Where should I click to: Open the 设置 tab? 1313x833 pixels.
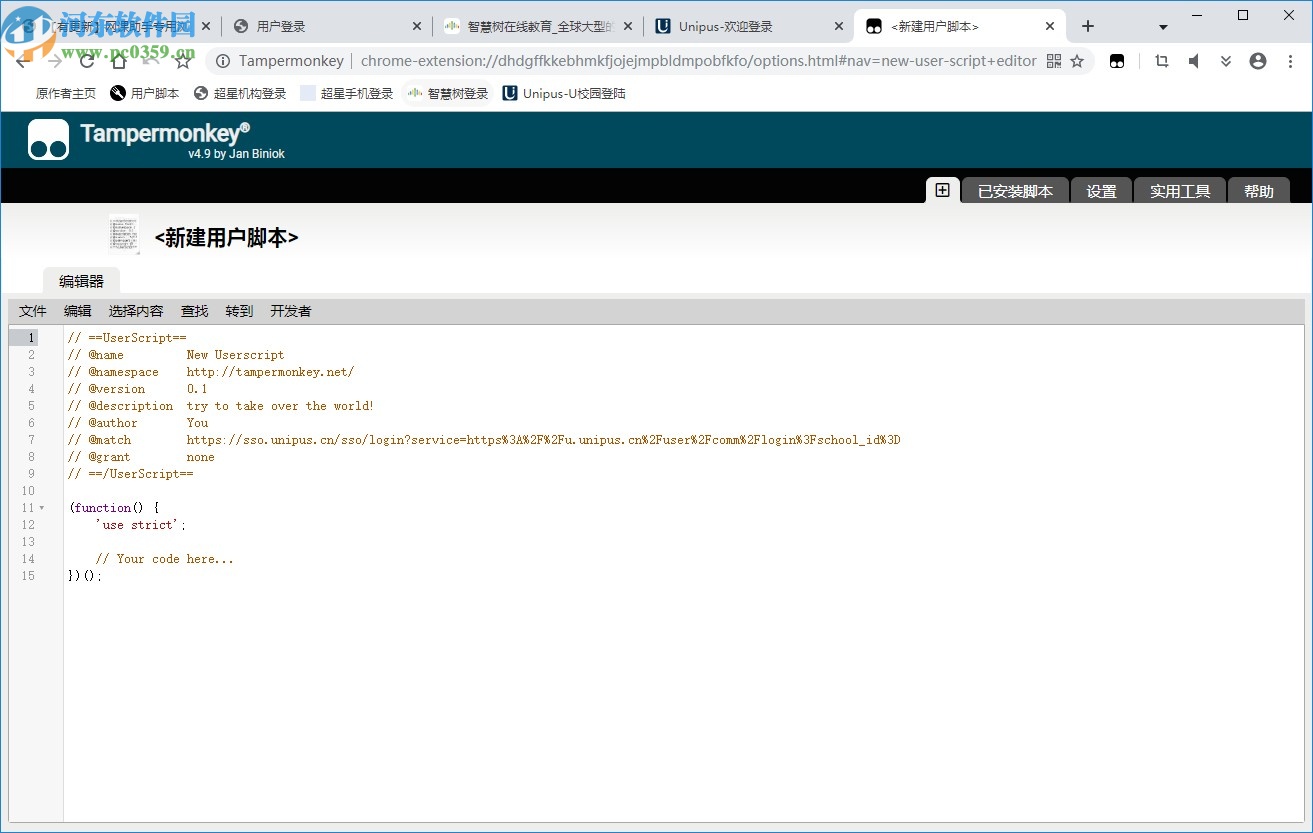(x=1101, y=191)
